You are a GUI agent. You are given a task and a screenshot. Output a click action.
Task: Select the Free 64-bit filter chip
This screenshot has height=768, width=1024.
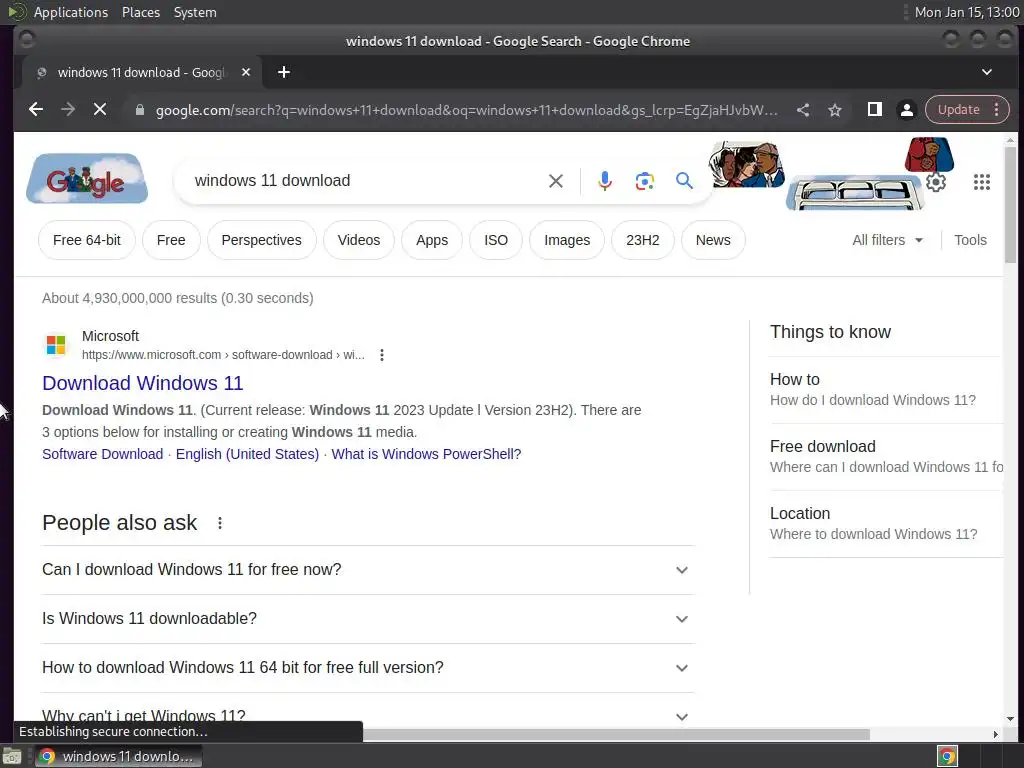(87, 240)
